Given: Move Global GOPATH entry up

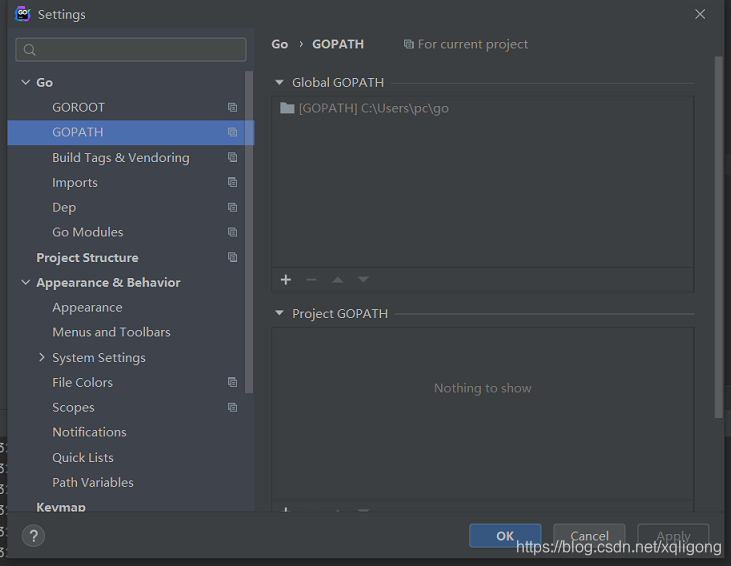Looking at the screenshot, I should [338, 280].
